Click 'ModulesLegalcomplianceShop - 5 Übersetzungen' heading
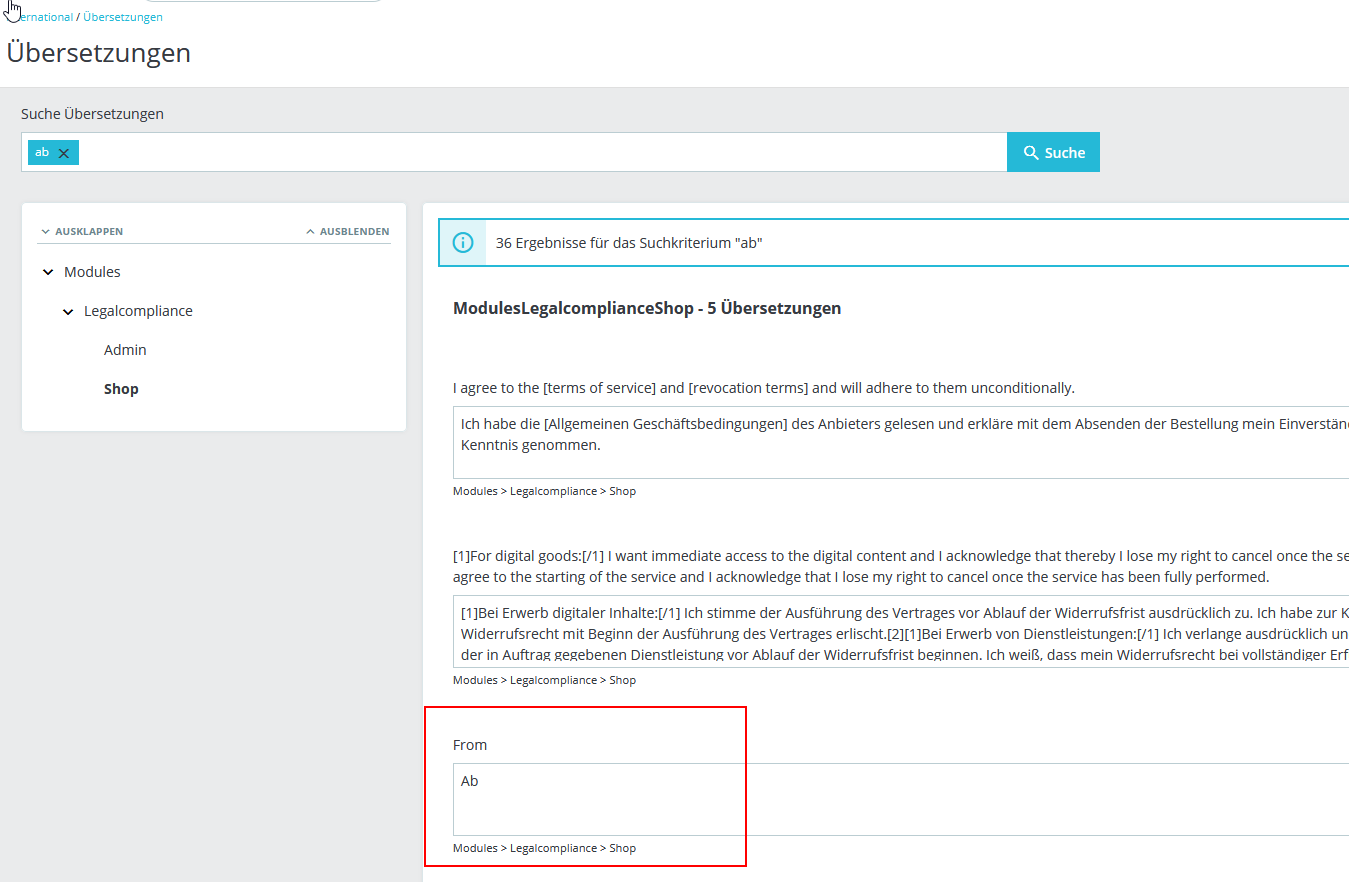1349x882 pixels. point(647,308)
